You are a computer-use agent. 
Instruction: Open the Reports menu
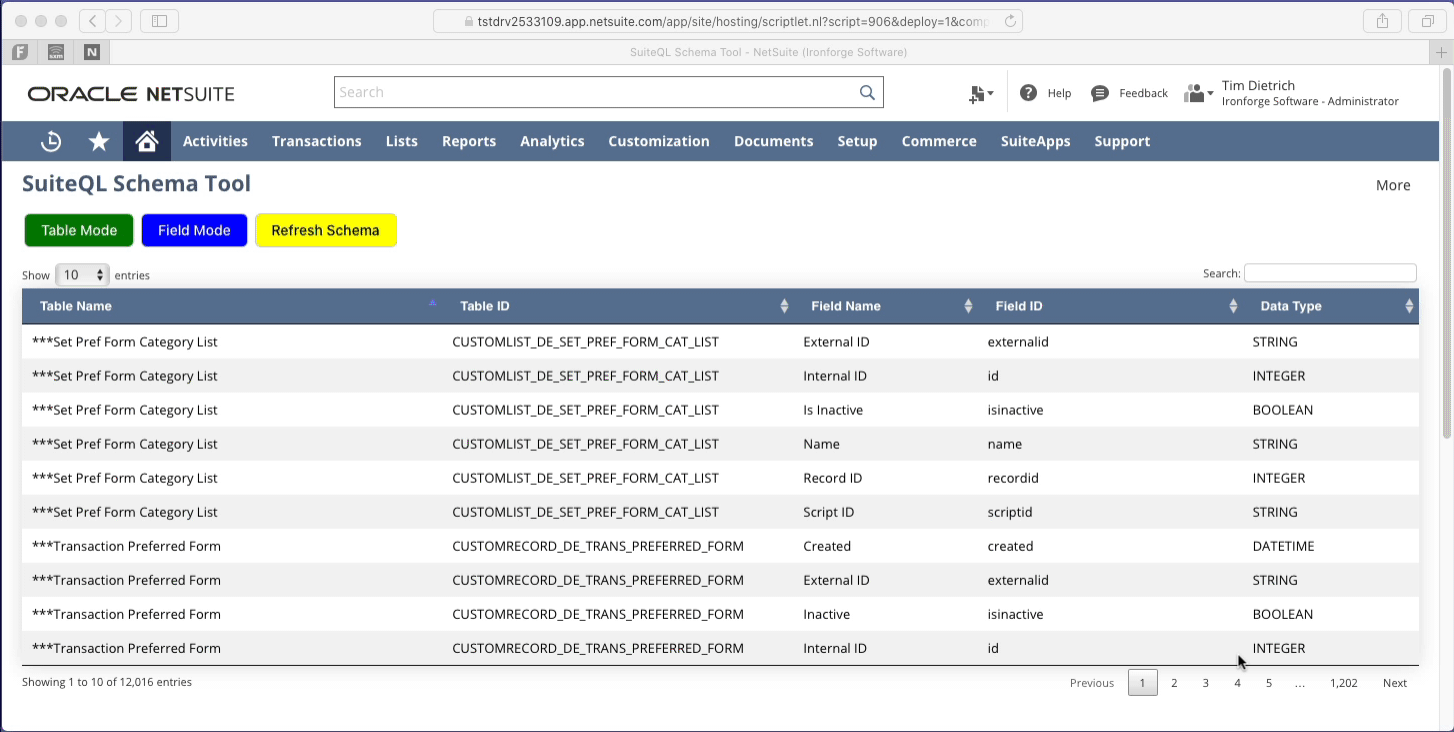[x=468, y=141]
